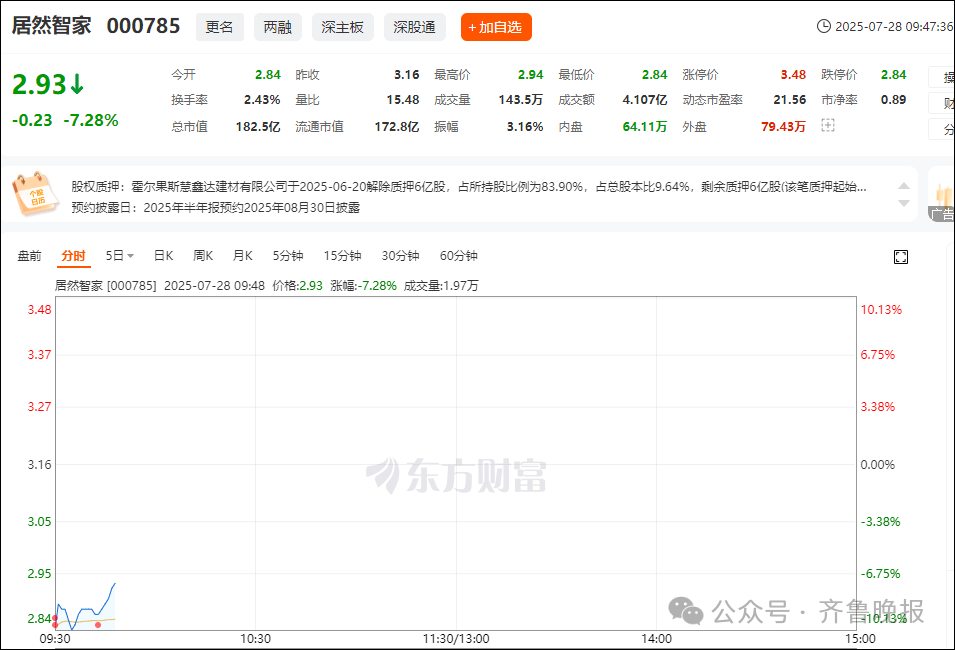Click stock name 居然智家
Image resolution: width=955 pixels, height=650 pixels.
[x=52, y=26]
